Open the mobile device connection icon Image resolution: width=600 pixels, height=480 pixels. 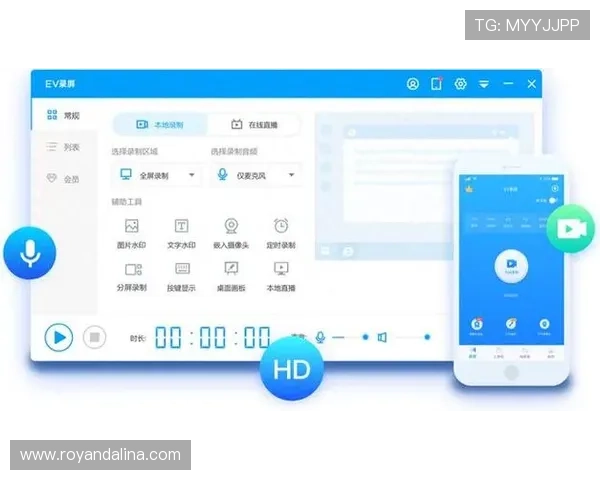pyautogui.click(x=437, y=84)
